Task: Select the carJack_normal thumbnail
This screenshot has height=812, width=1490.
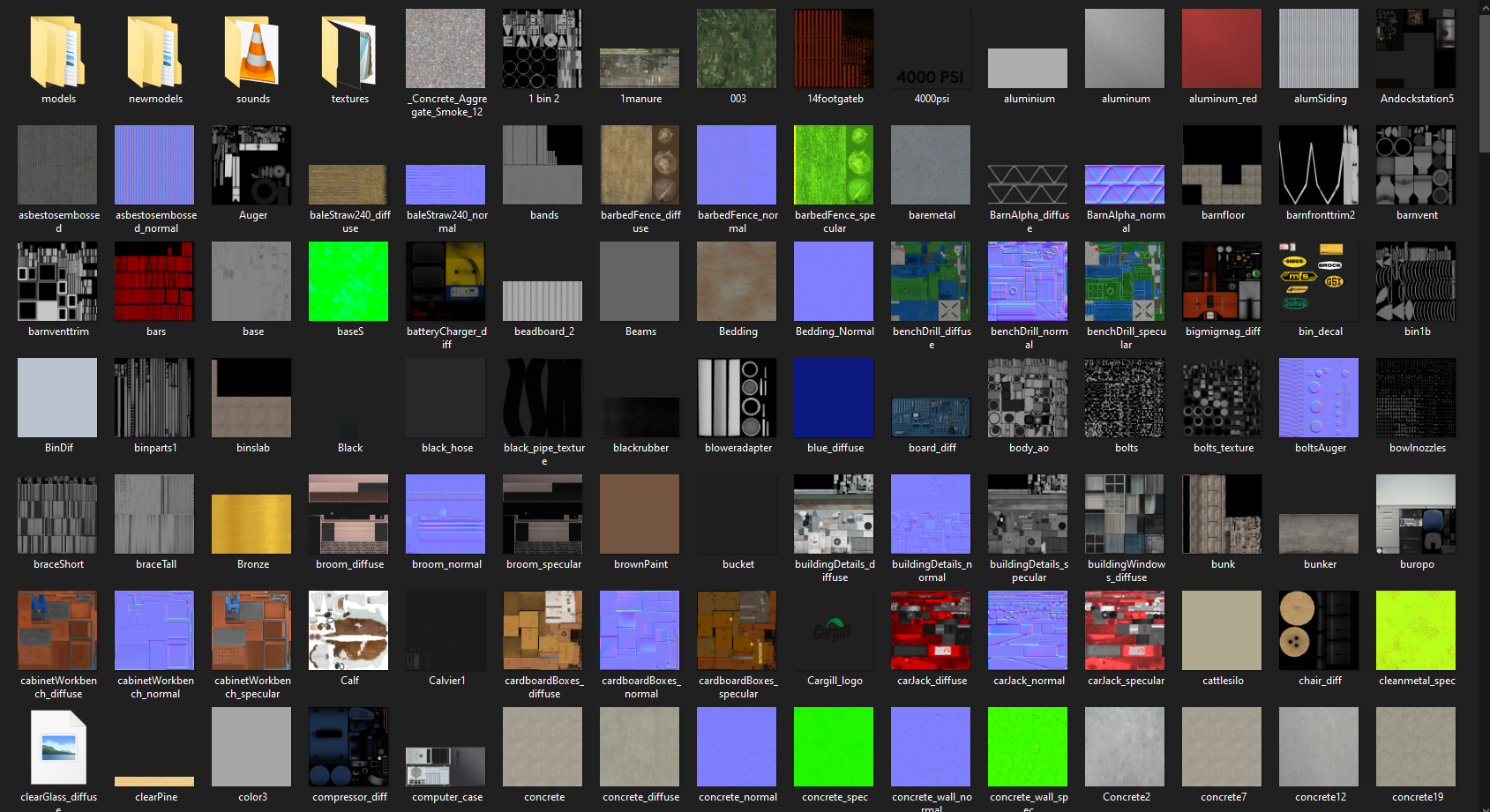Action: (1027, 630)
